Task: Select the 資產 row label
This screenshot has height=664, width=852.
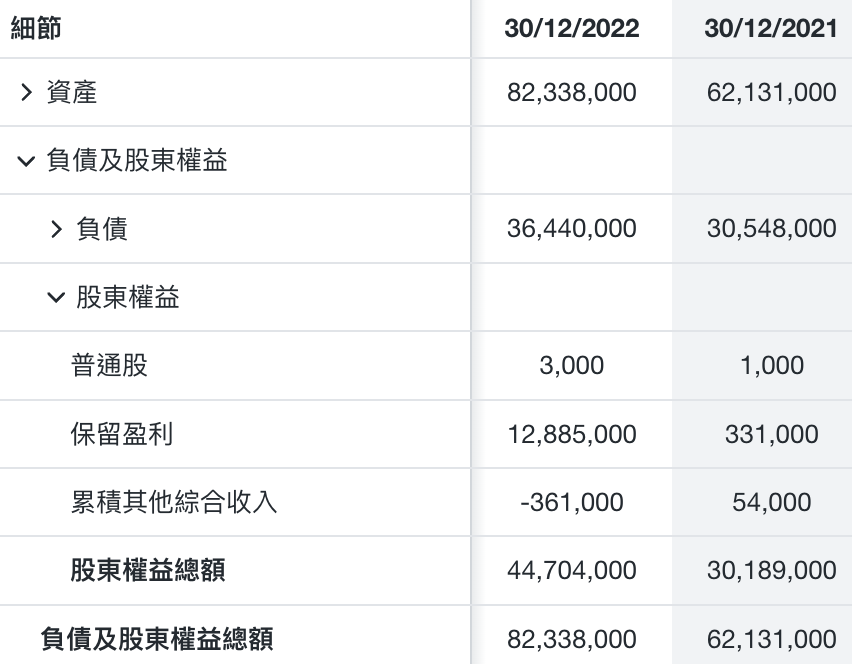Action: (x=72, y=92)
